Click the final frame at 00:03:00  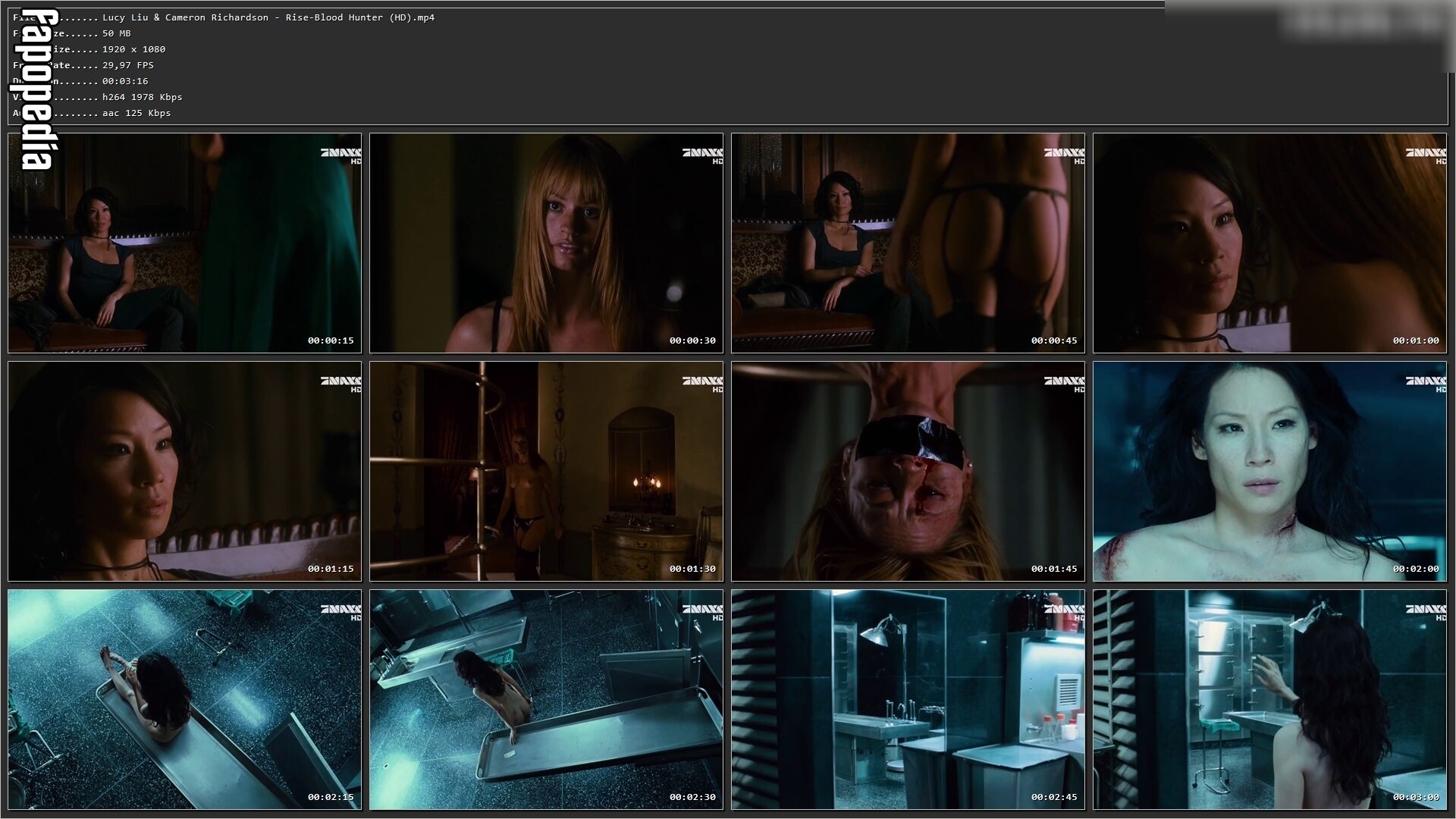1269,700
